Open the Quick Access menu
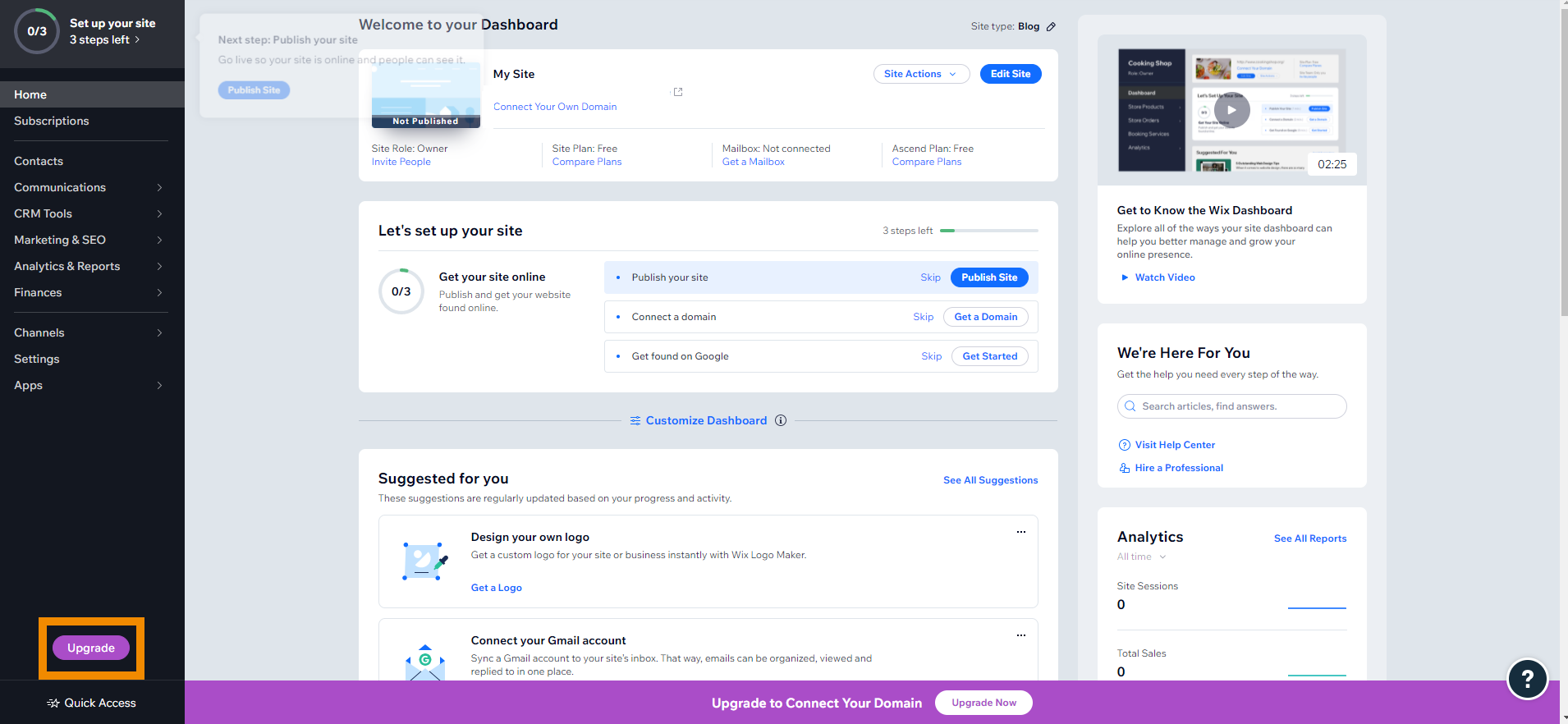This screenshot has width=1568, height=724. point(92,703)
